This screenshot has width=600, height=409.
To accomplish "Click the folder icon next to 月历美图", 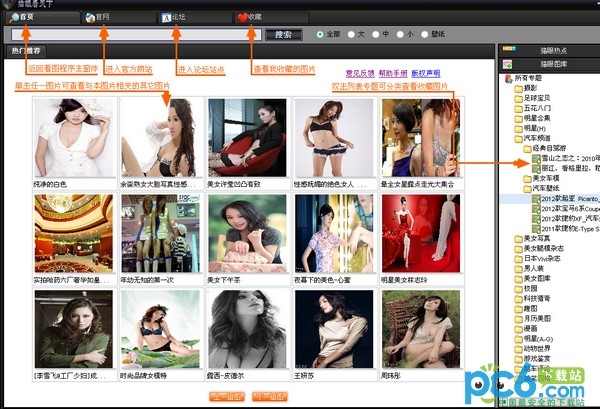I will (518, 319).
